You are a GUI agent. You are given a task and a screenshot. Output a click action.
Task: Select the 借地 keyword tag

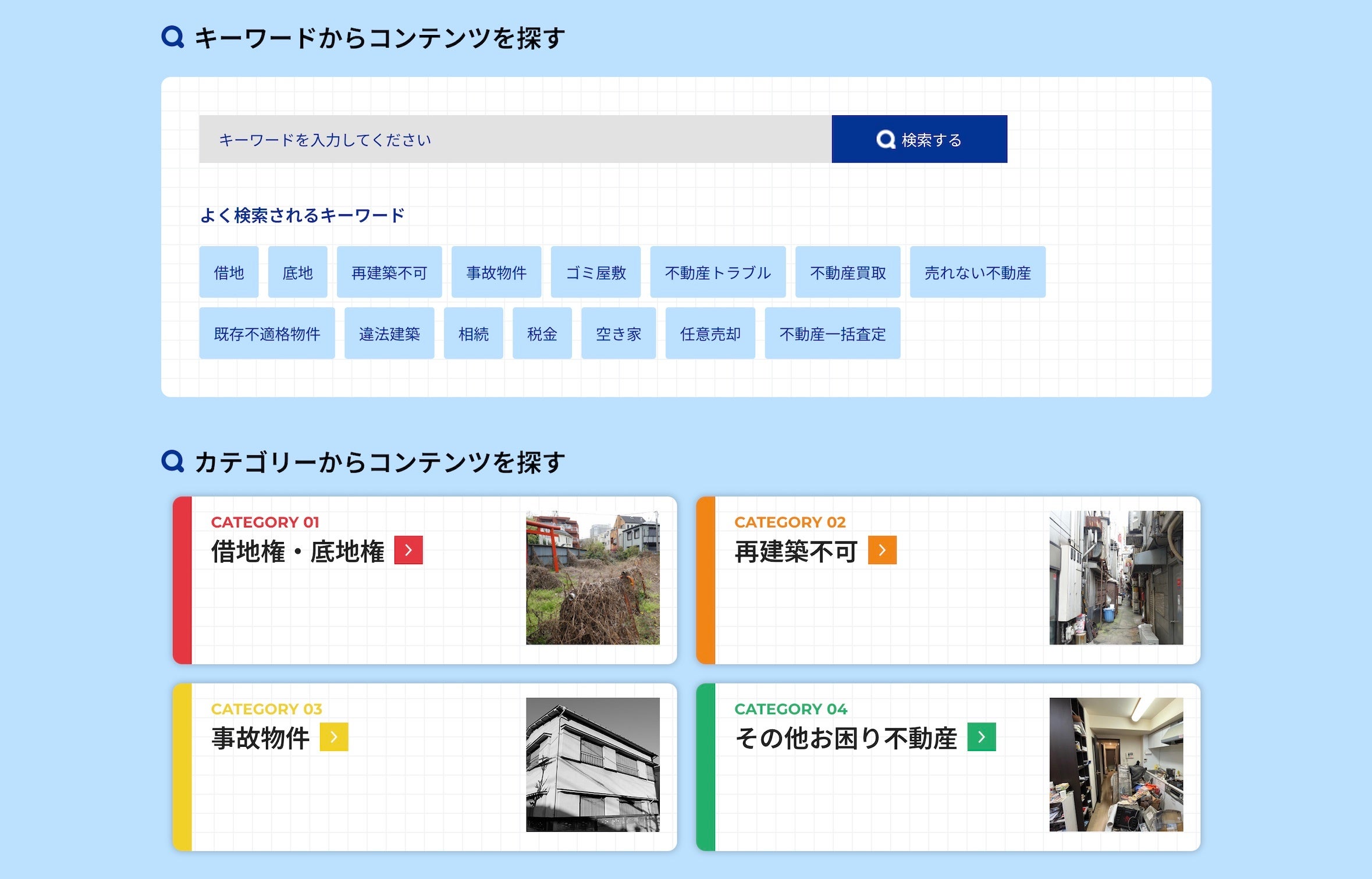(x=229, y=272)
